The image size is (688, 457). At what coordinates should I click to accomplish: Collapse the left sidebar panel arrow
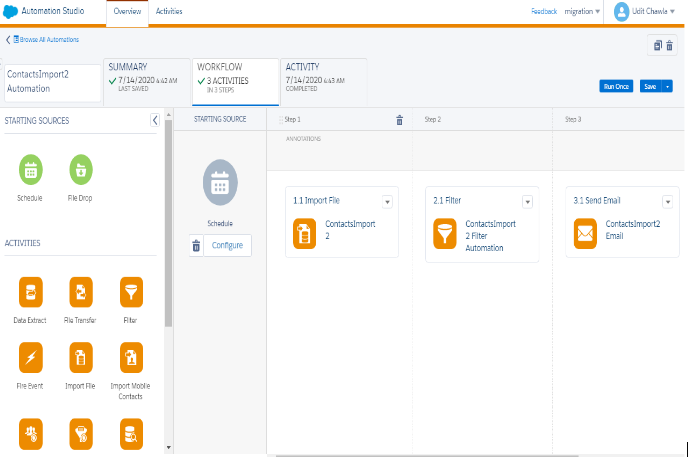click(x=155, y=120)
